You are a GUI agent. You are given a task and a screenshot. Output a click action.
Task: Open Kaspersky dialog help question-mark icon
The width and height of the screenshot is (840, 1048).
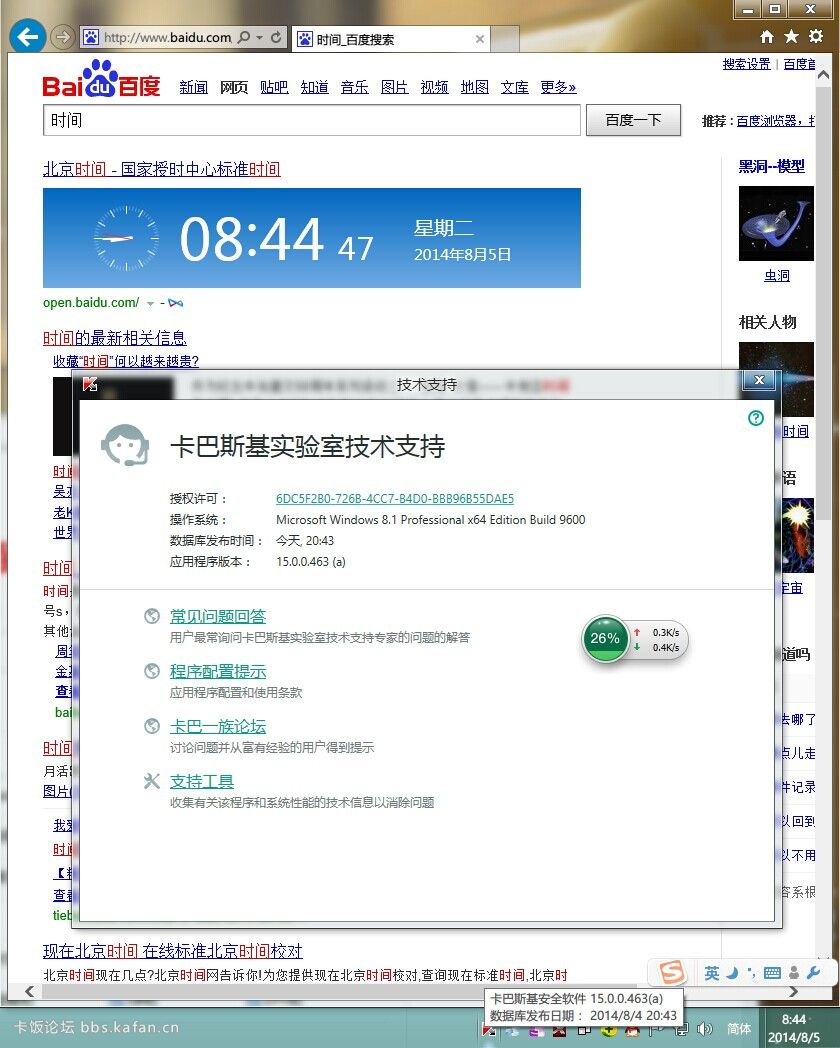pyautogui.click(x=756, y=418)
